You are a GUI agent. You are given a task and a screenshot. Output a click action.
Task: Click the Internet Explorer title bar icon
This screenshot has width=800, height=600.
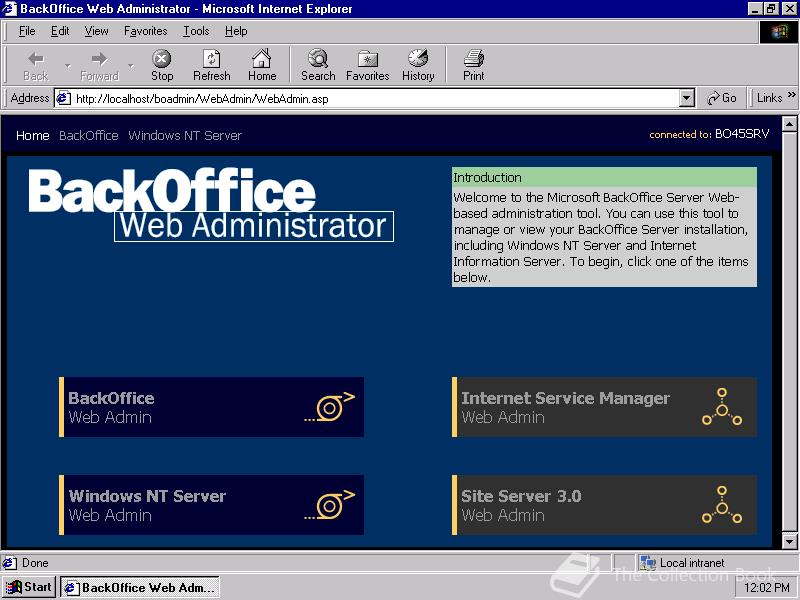(x=10, y=9)
